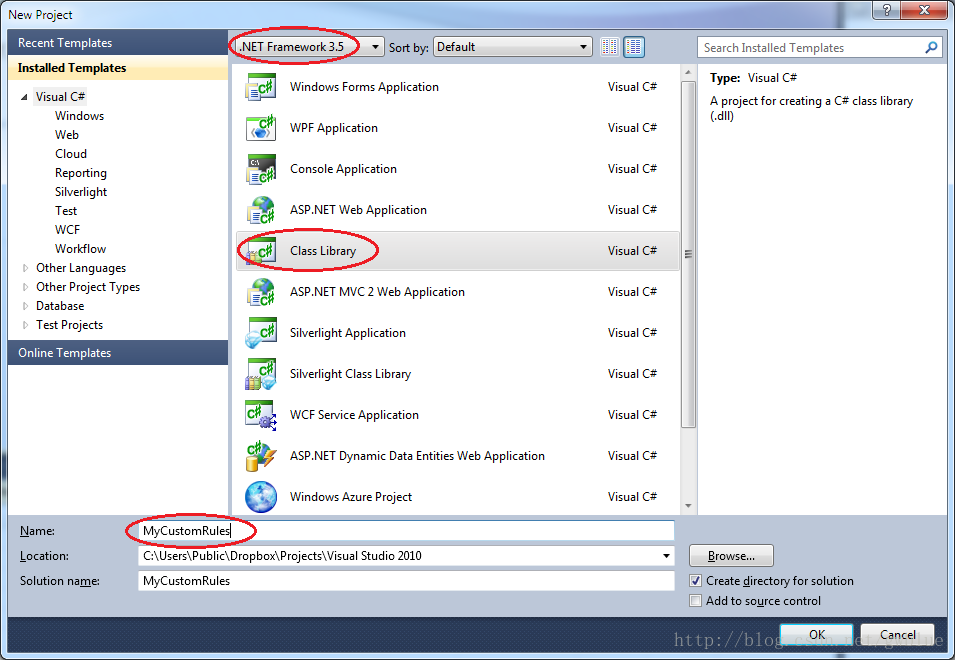Expand the Other Project Types node
955x660 pixels.
(x=25, y=287)
